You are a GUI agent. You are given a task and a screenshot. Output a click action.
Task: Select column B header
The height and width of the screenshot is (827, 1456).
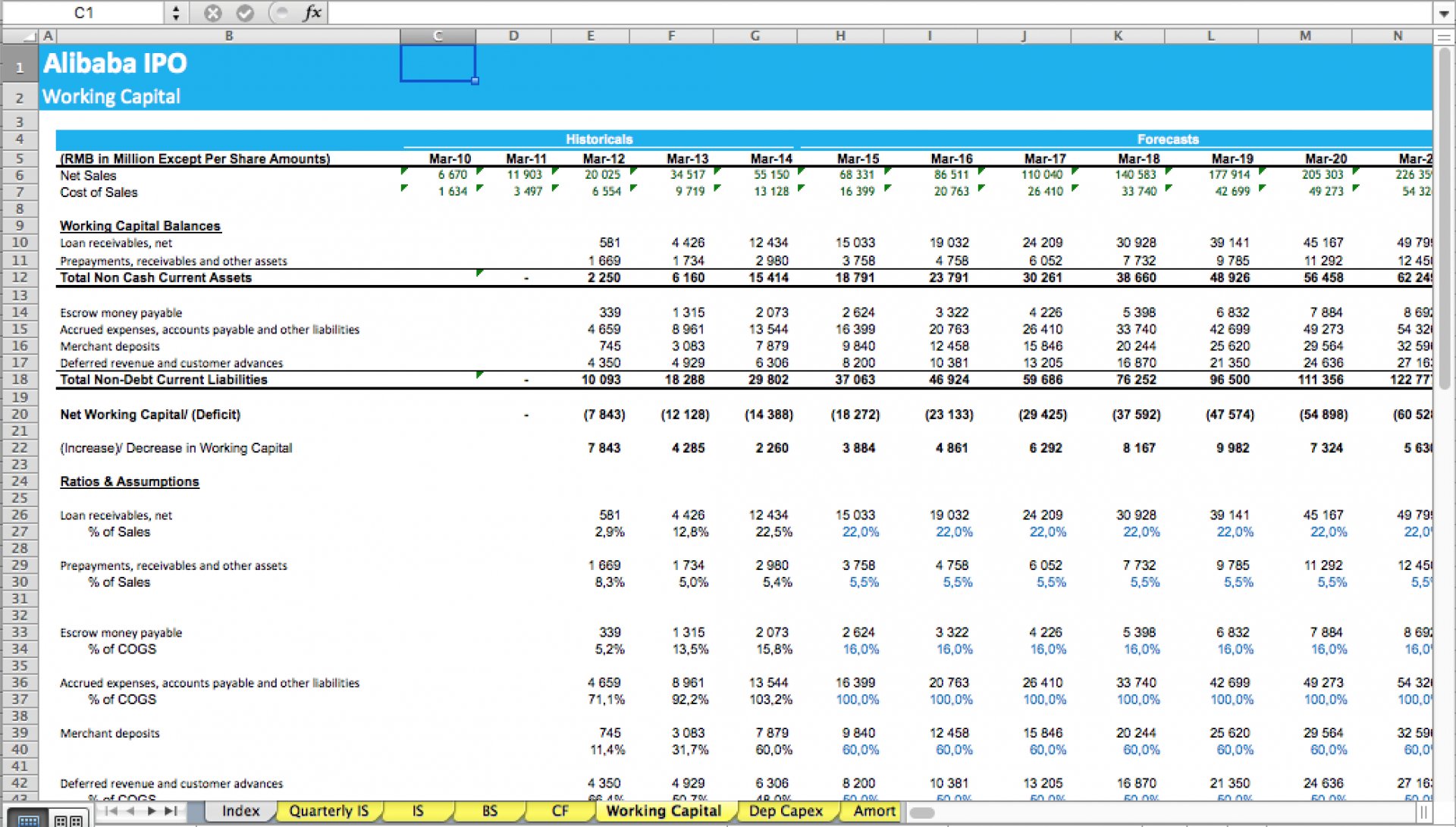pos(228,36)
